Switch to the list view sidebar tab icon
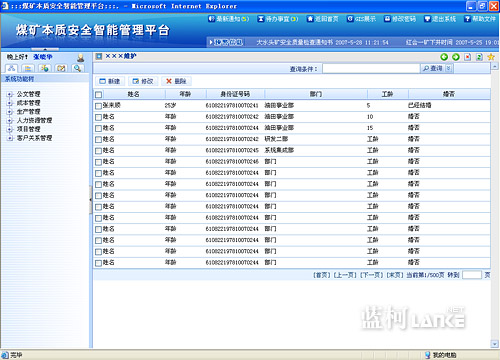500x360 pixels. click(28, 68)
